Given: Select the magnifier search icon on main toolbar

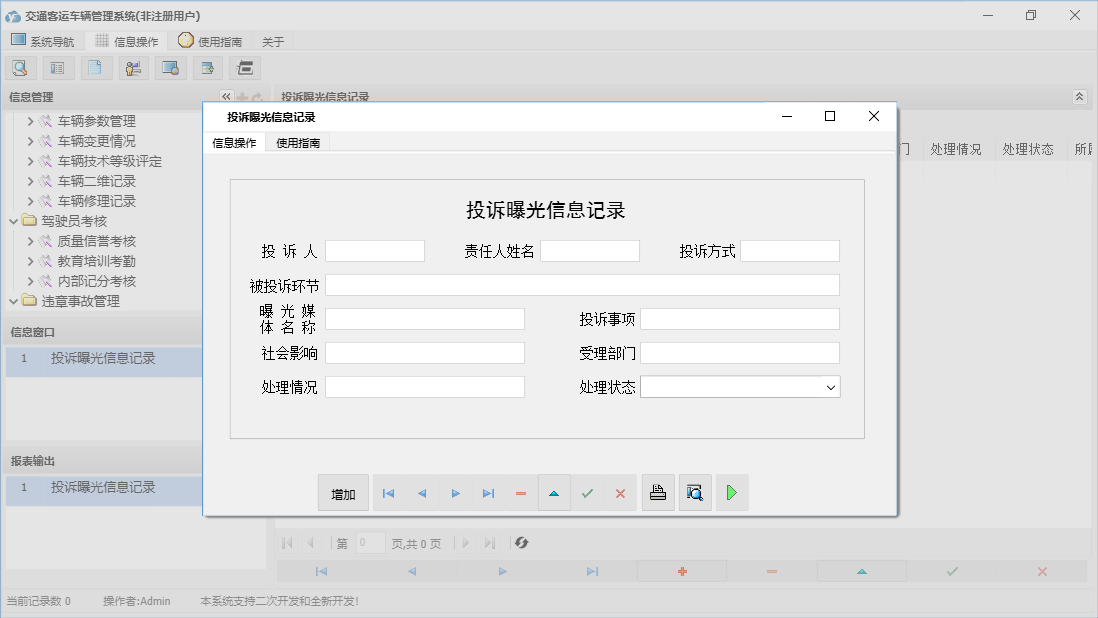Looking at the screenshot, I should [x=20, y=67].
